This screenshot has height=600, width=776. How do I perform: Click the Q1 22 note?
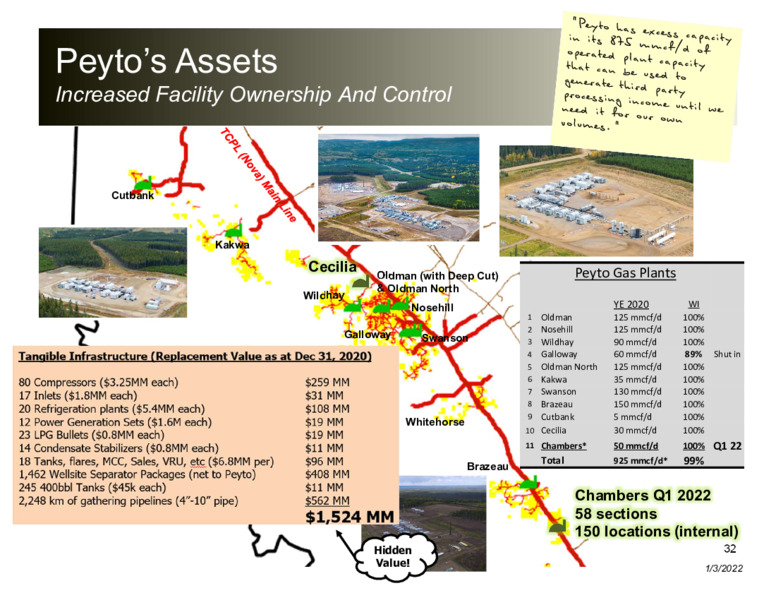[728, 446]
